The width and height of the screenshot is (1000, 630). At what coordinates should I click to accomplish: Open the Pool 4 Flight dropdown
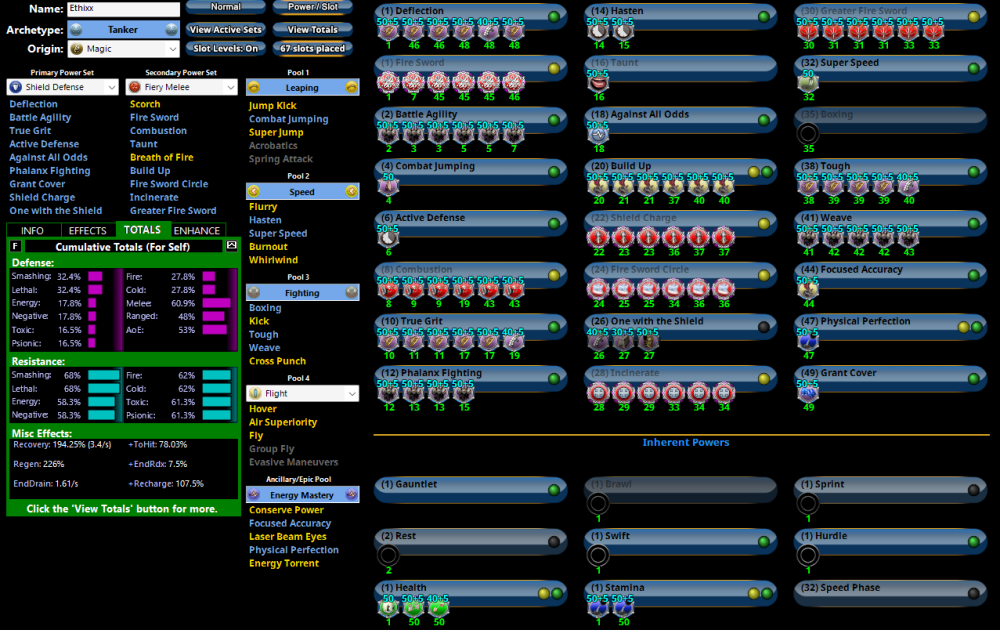click(x=302, y=394)
